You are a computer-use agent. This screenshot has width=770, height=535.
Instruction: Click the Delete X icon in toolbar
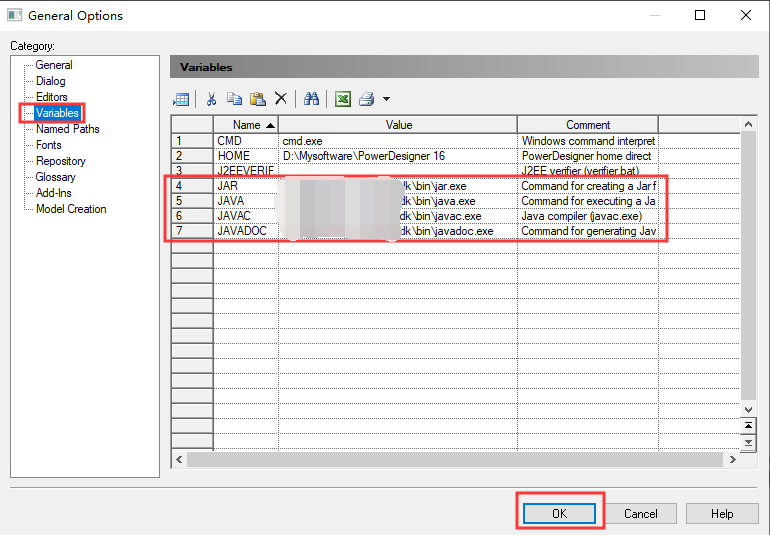tap(281, 99)
